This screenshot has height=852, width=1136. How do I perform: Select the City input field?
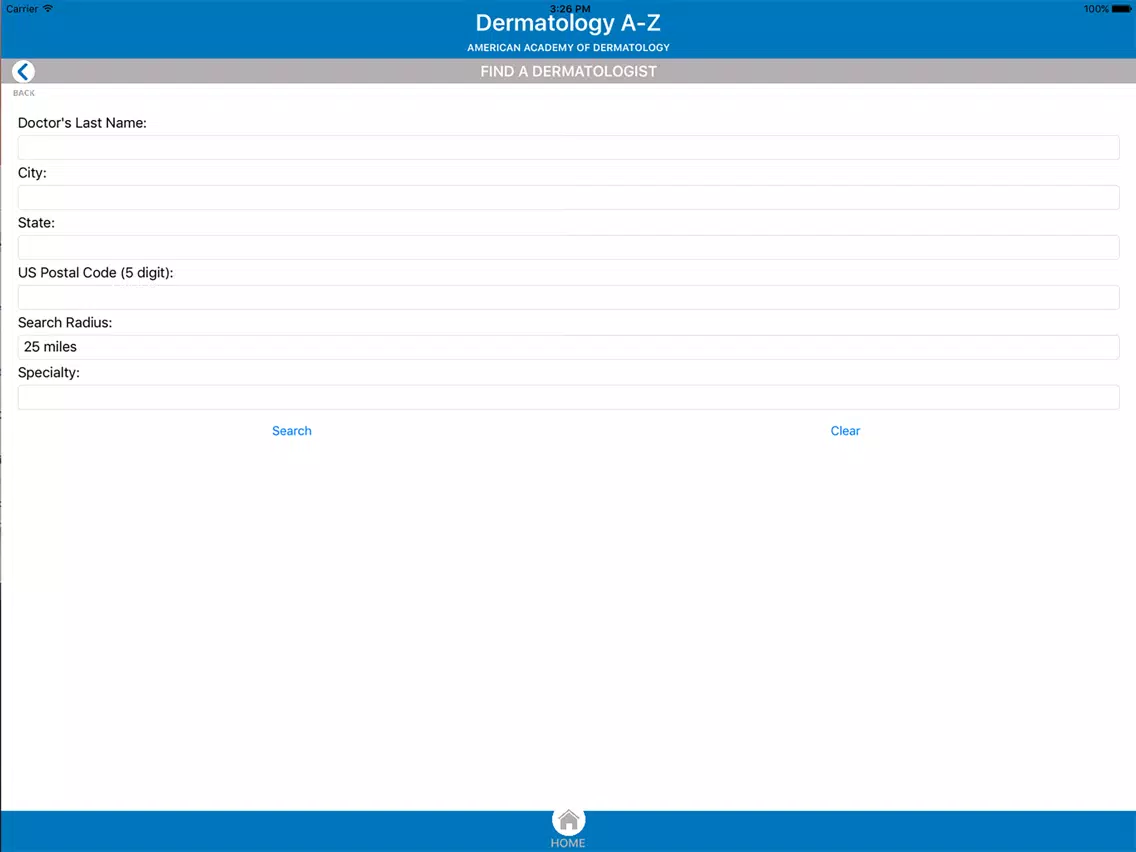click(569, 198)
